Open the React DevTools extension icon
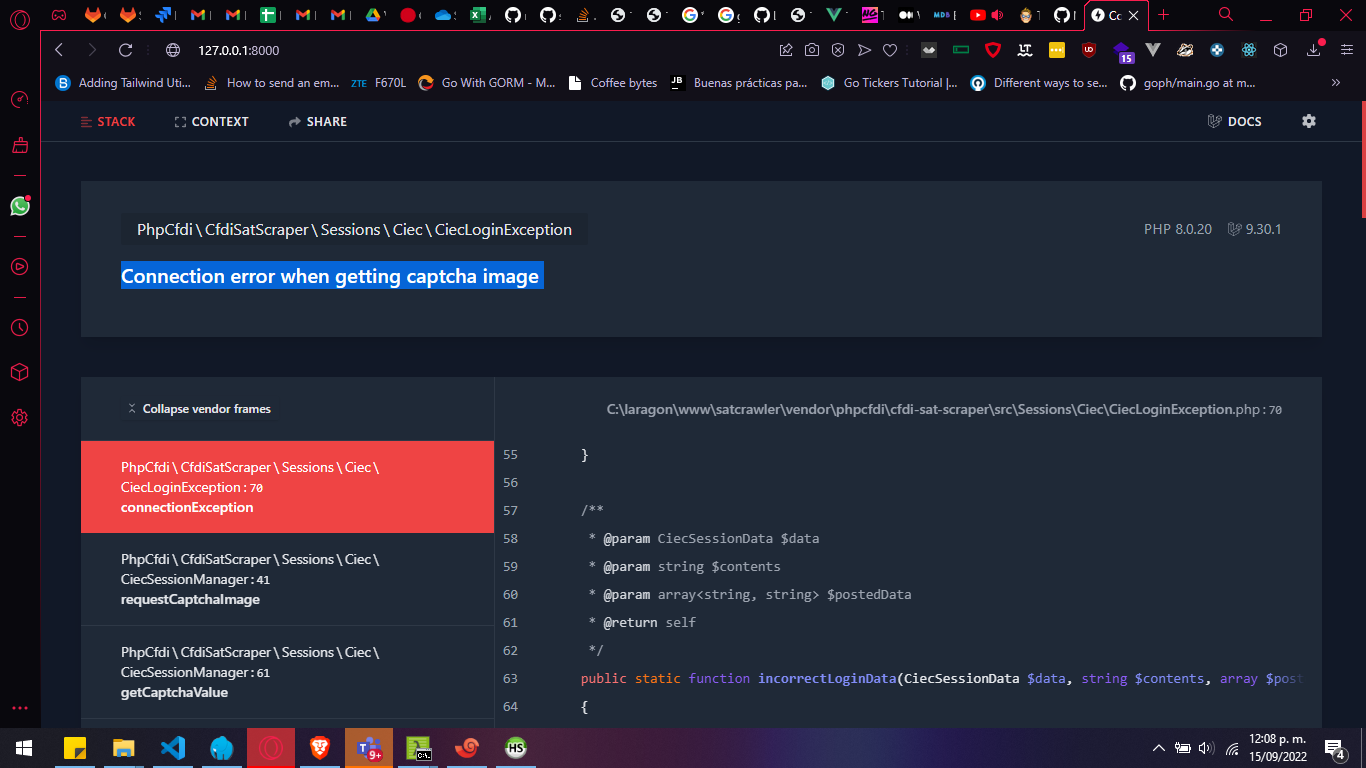The width and height of the screenshot is (1366, 768). click(x=1249, y=50)
